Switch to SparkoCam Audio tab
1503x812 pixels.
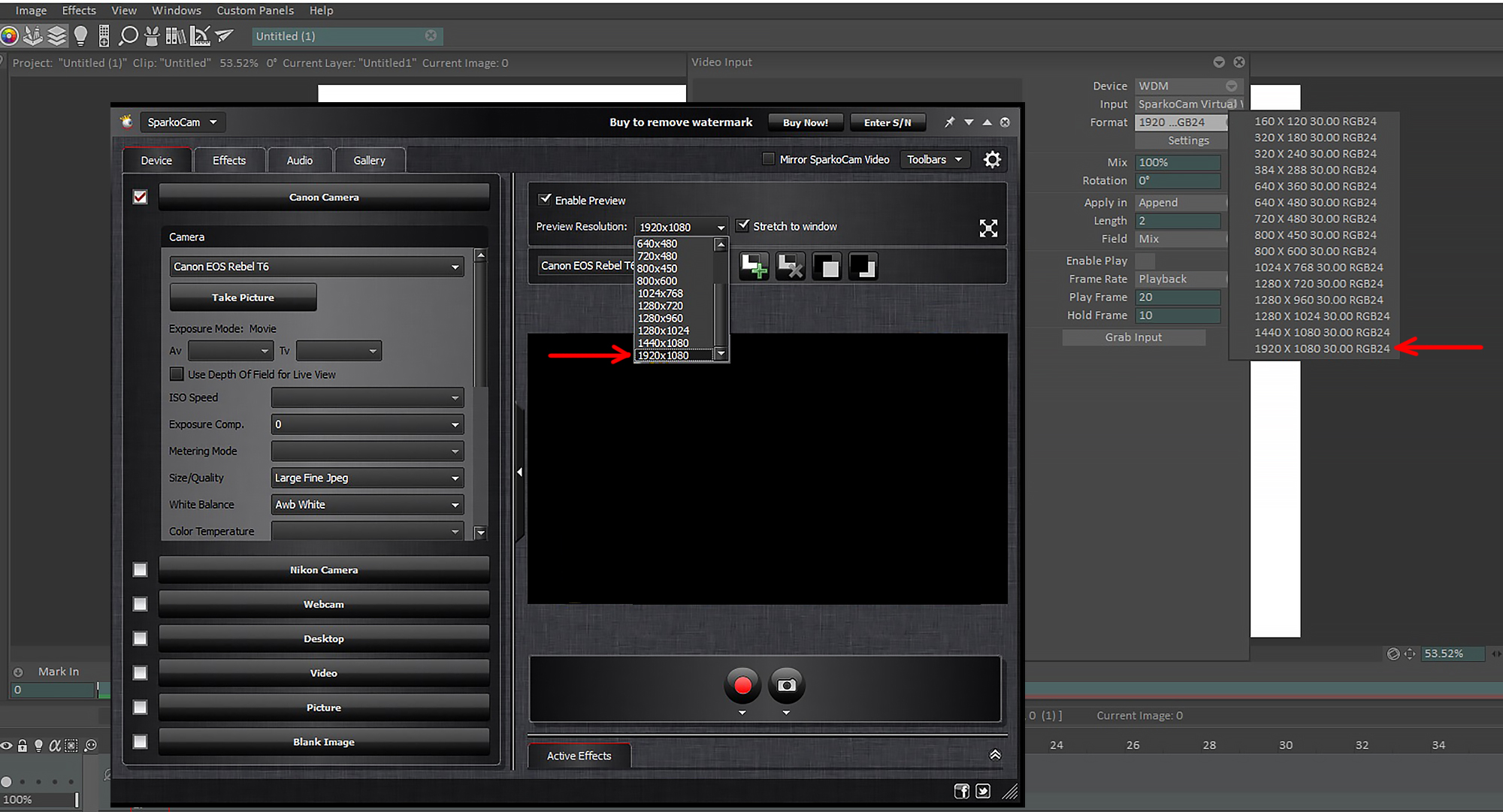[300, 160]
